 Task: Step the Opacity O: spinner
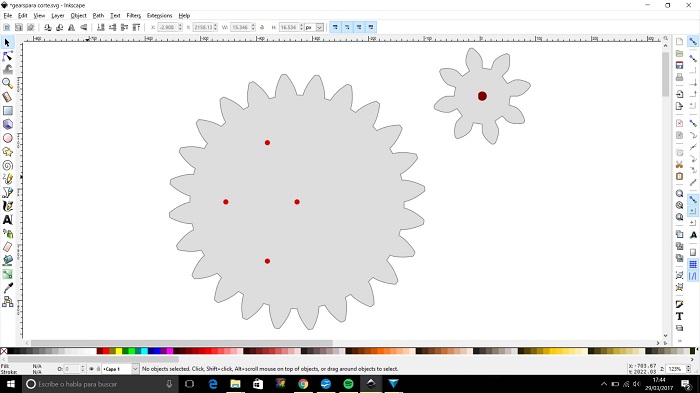click(x=82, y=369)
